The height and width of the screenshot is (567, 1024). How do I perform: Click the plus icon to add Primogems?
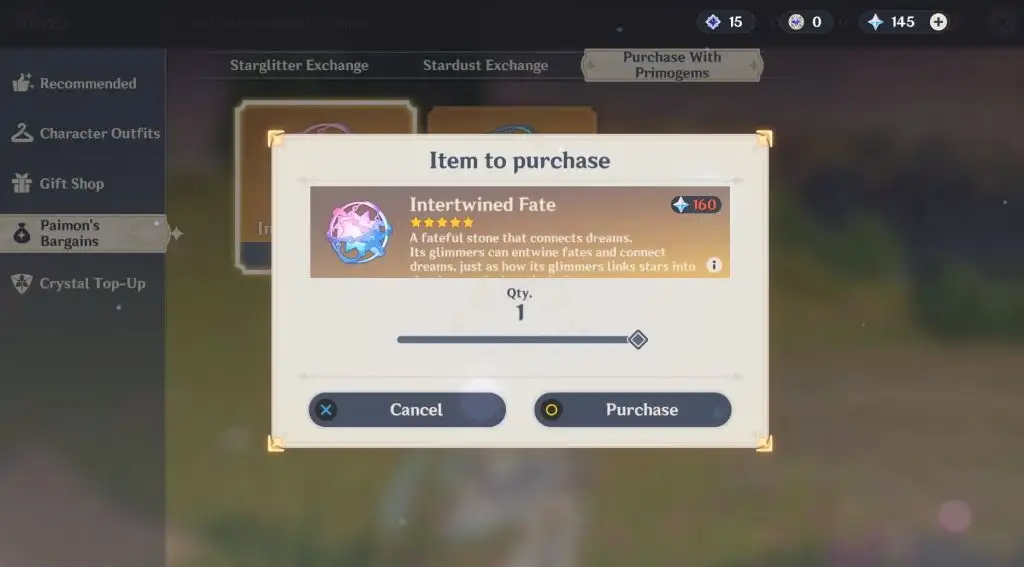(938, 22)
